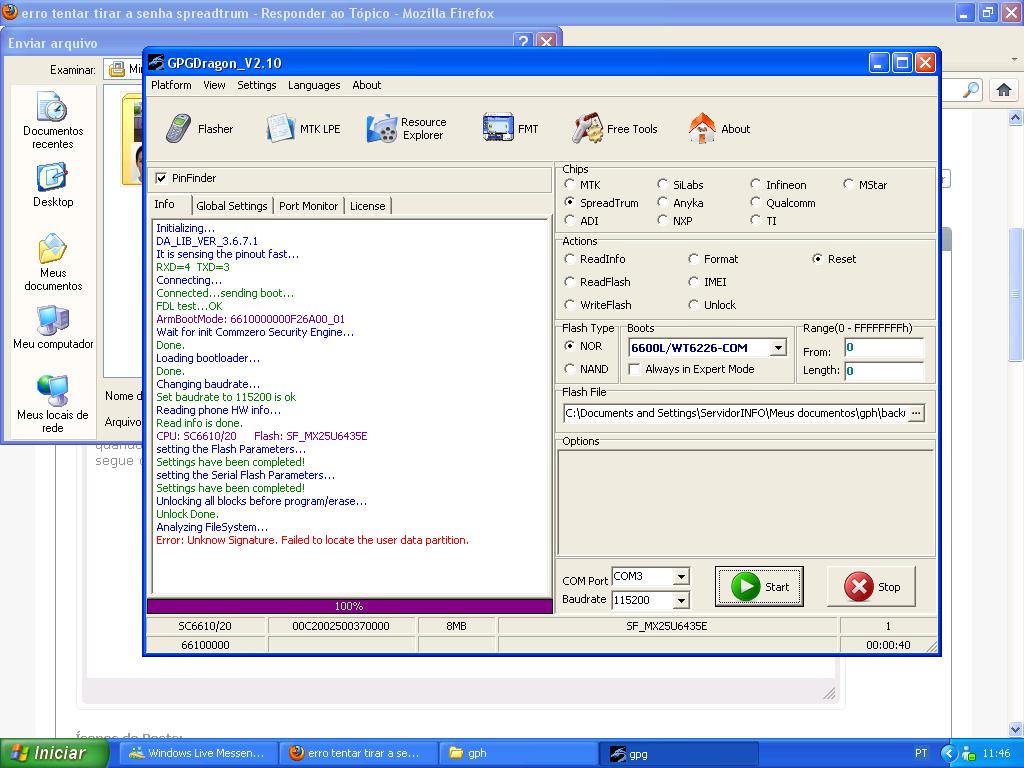Image resolution: width=1024 pixels, height=768 pixels.
Task: Open the View menu
Action: [214, 85]
